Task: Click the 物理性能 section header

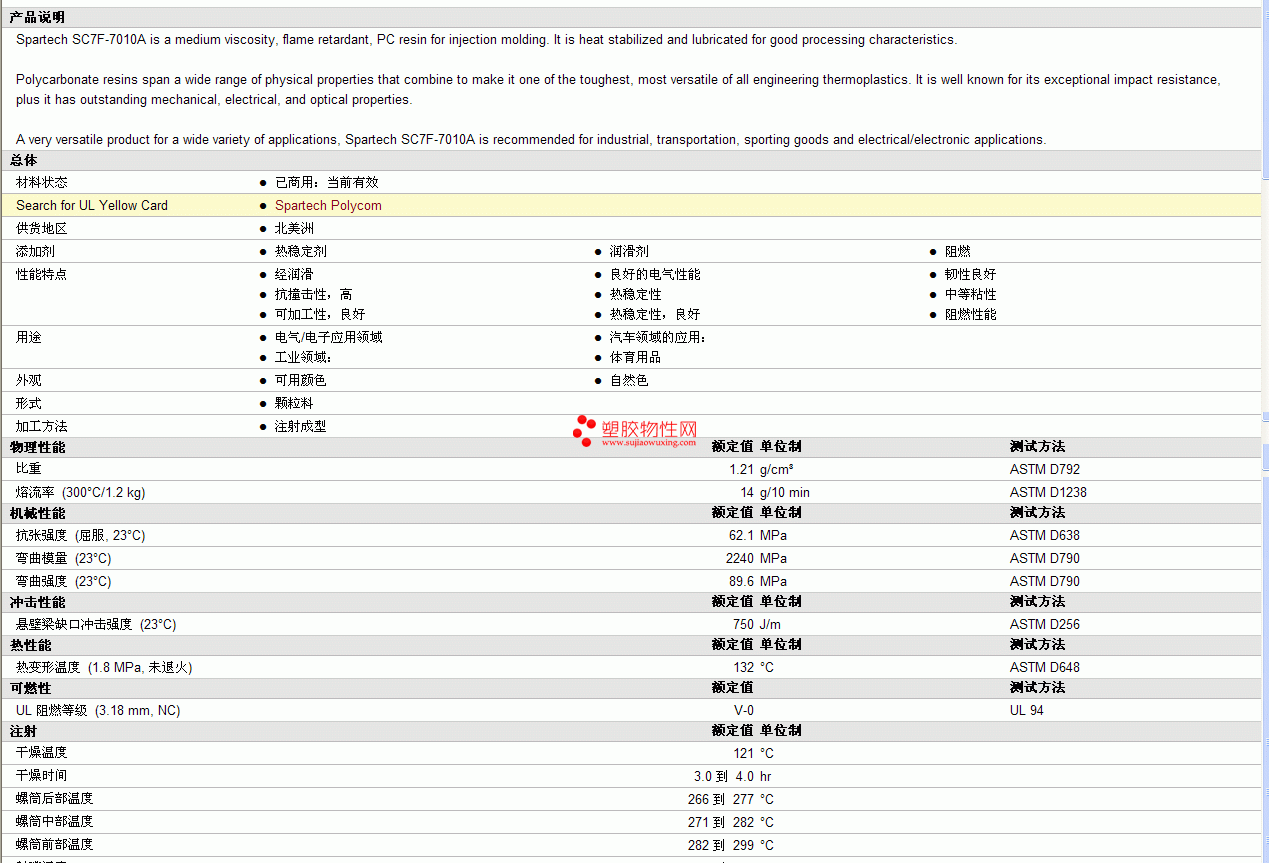Action: tap(37, 447)
